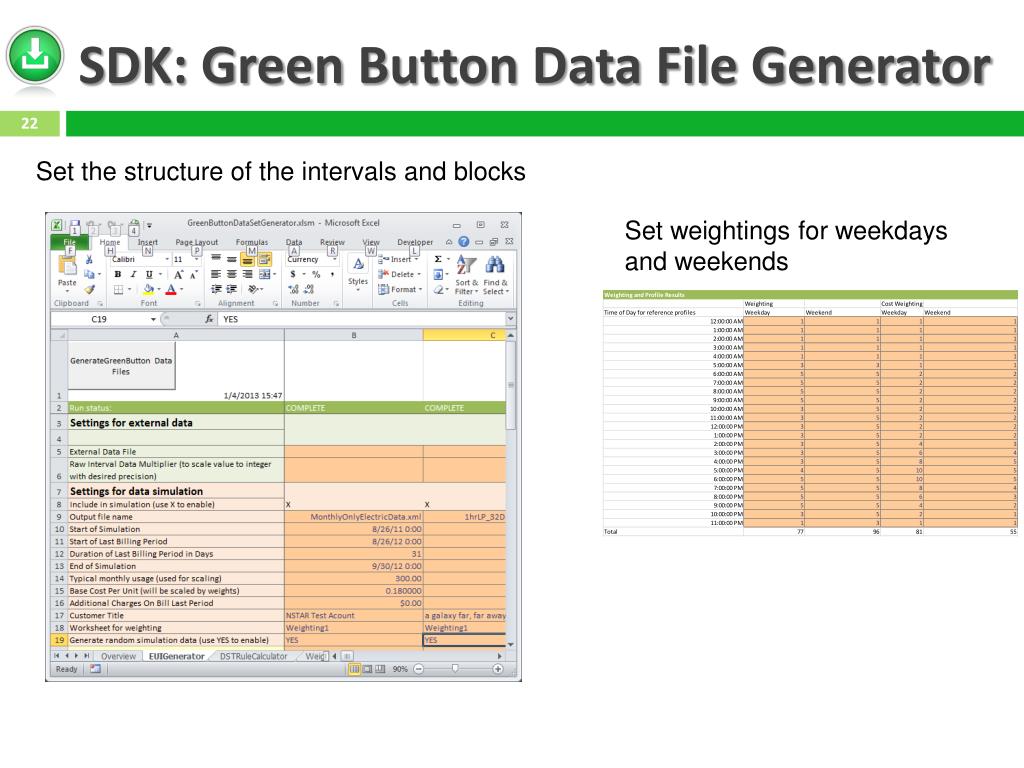The height and width of the screenshot is (768, 1024).
Task: Click the GenerateGreenButton Data Files button
Action: [x=121, y=365]
